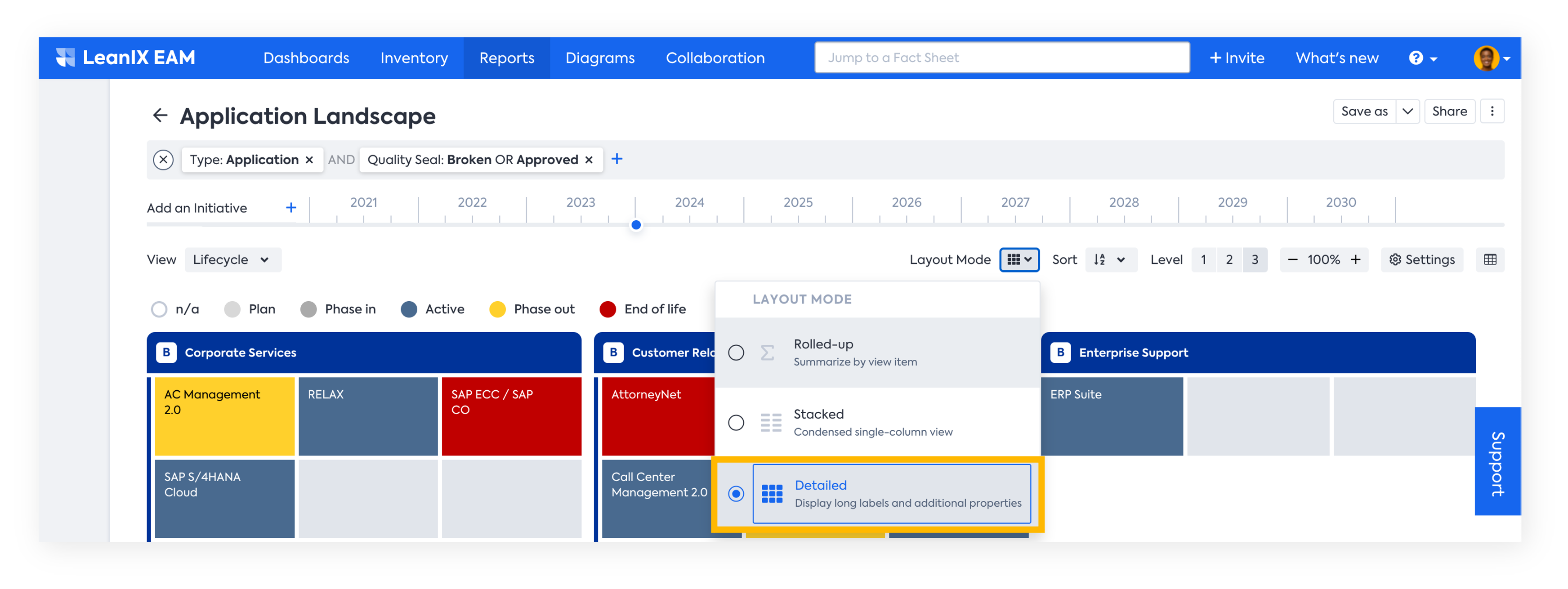Image resolution: width=1568 pixels, height=589 pixels.
Task: Go back using the arrow beside Application Landscape
Action: point(160,115)
